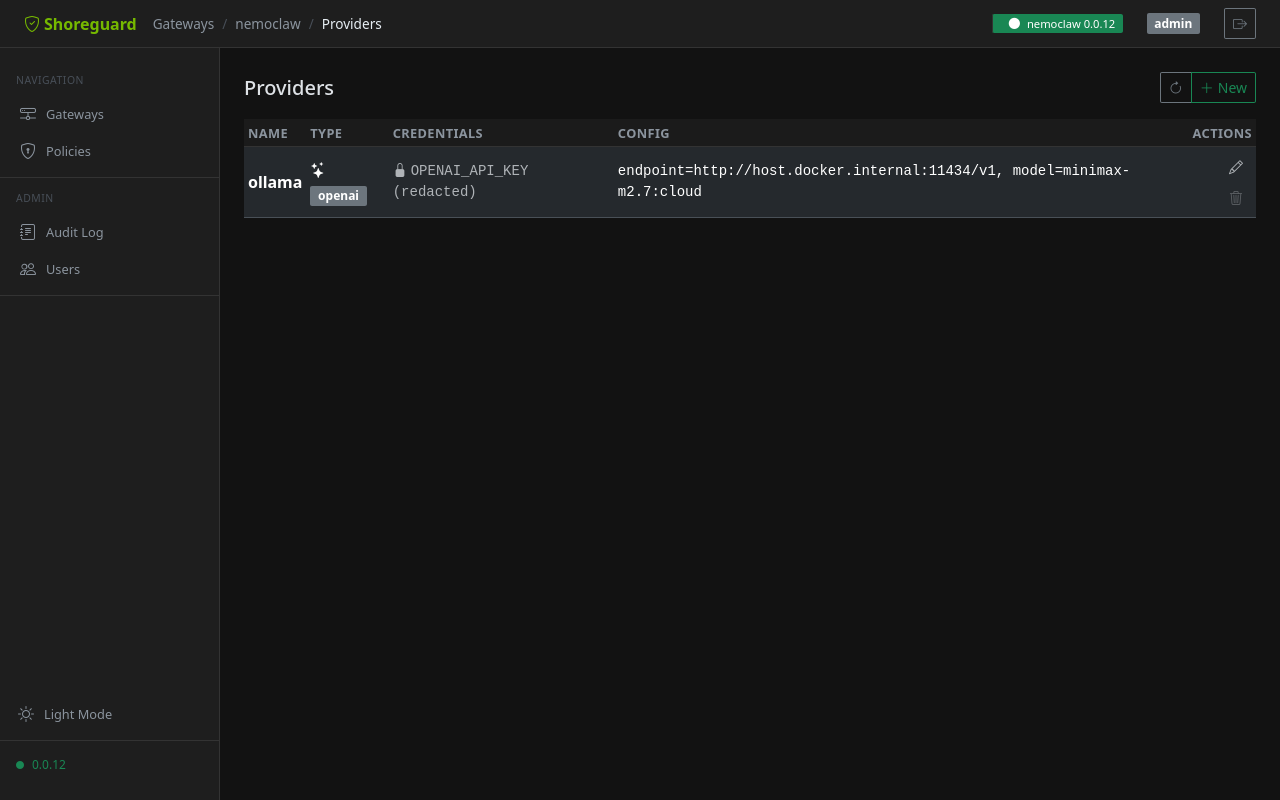Image resolution: width=1280 pixels, height=800 pixels.
Task: Click the lock icon beside OPENAI_API_KEY
Action: coord(400,169)
